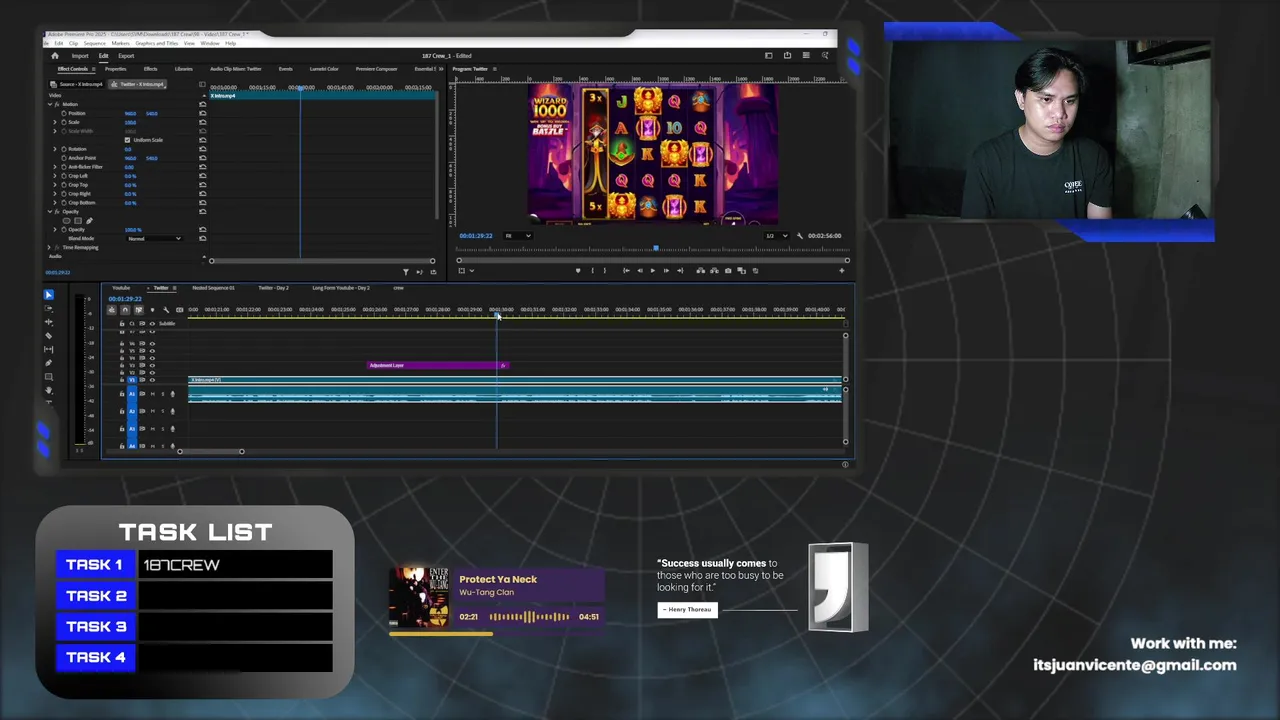Toggle animation stopwatch for Crop Left
1280x720 pixels.
64,176
